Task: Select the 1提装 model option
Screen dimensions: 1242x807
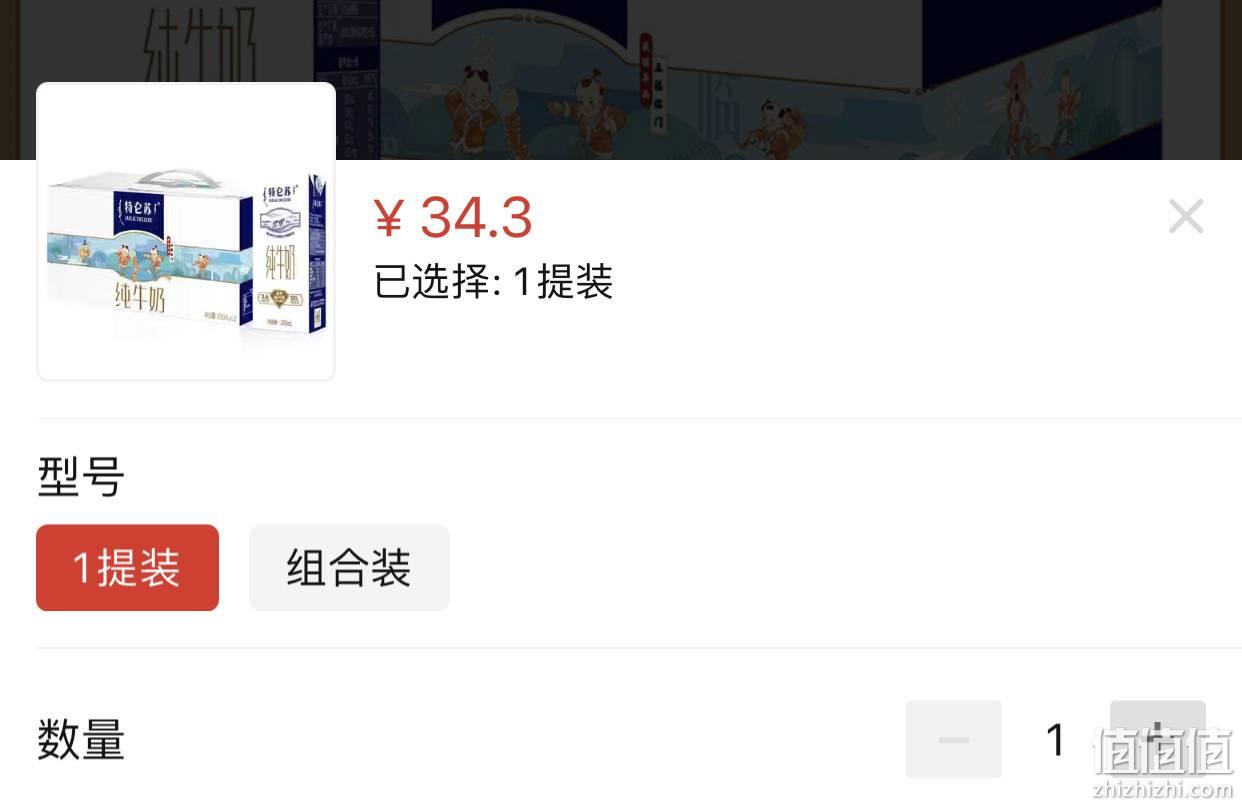Action: pyautogui.click(x=127, y=568)
